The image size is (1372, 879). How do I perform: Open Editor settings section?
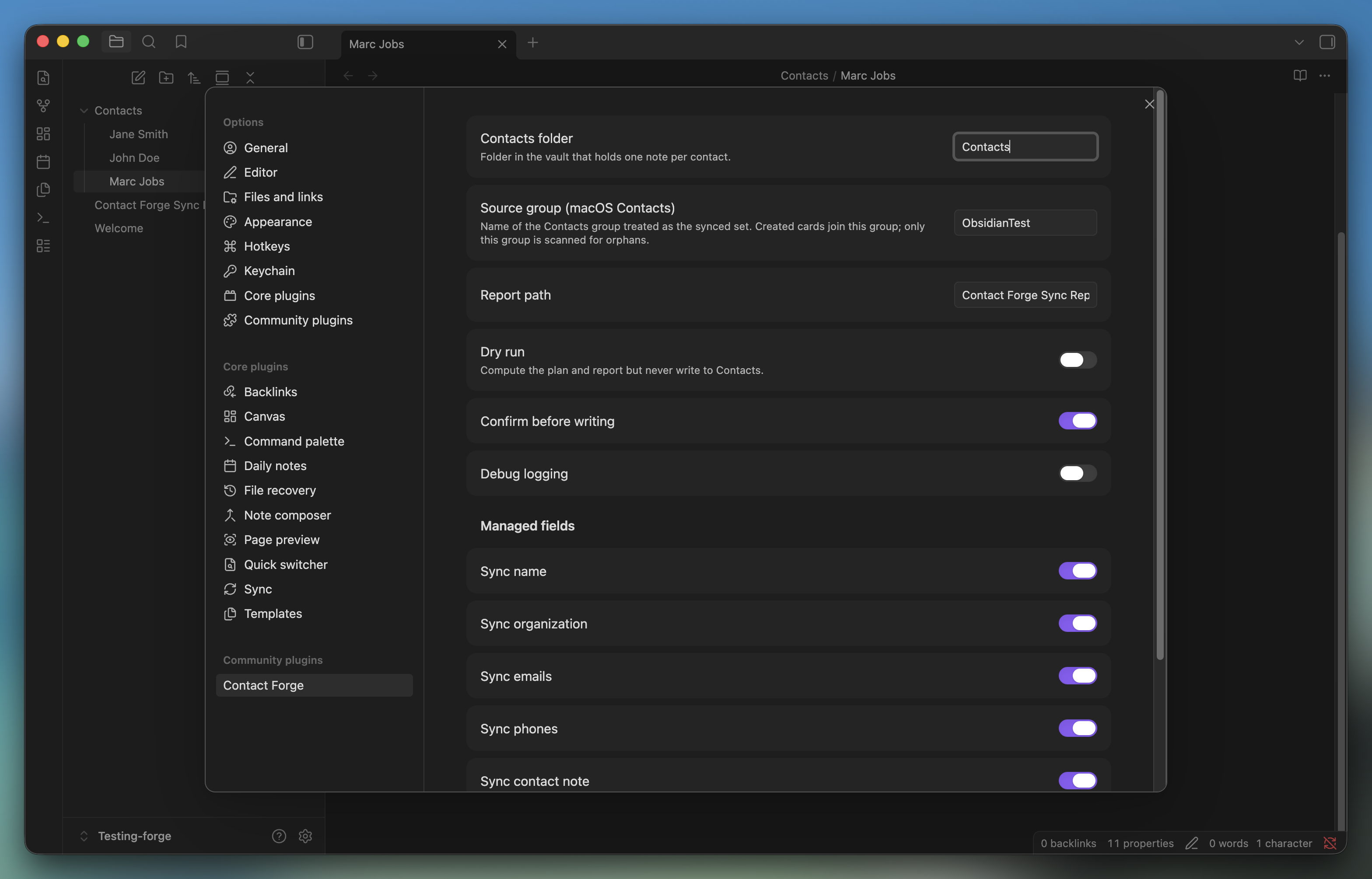pyautogui.click(x=314, y=172)
